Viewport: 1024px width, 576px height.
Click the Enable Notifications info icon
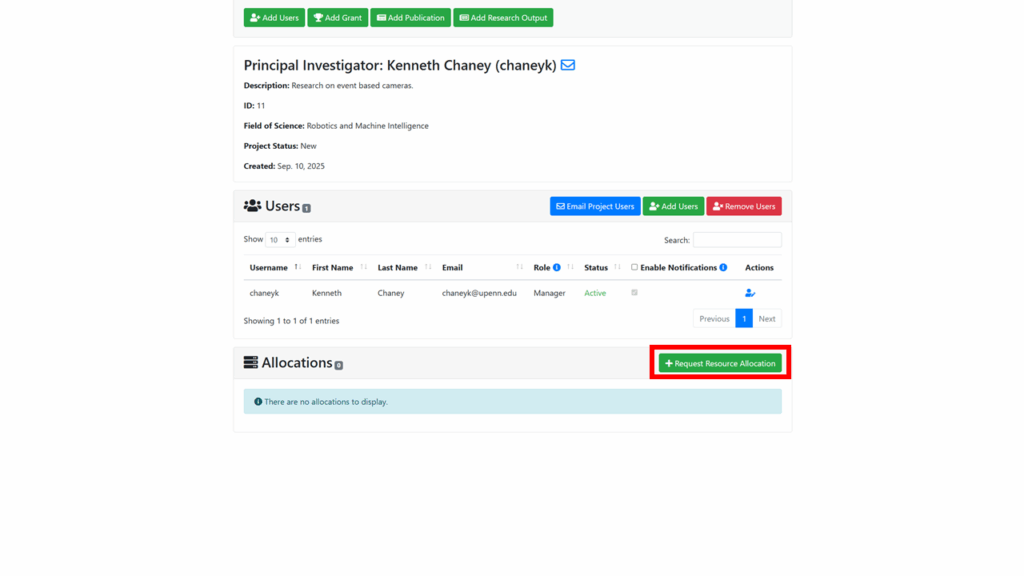tap(723, 268)
